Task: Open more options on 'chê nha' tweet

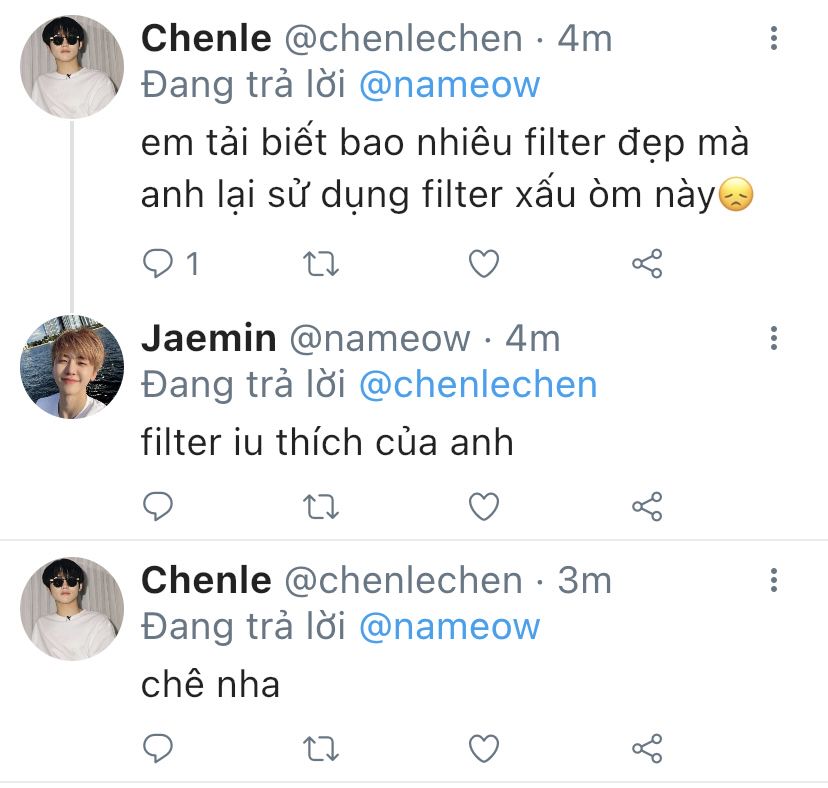Action: [x=774, y=580]
